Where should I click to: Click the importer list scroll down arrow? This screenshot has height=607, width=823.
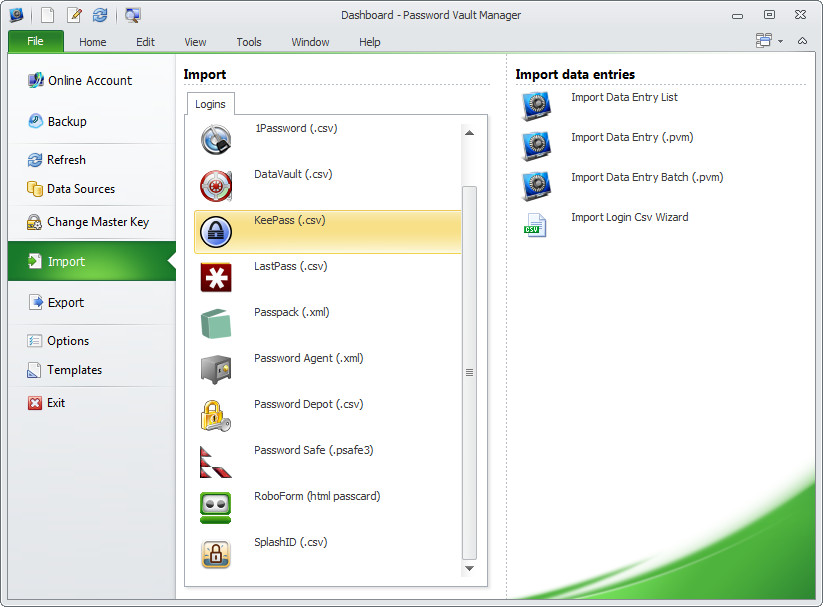point(469,568)
